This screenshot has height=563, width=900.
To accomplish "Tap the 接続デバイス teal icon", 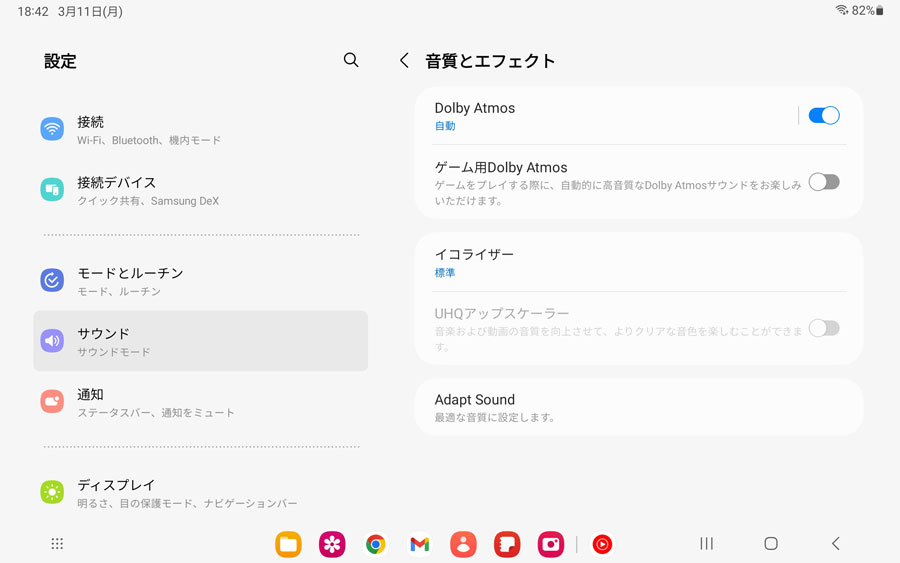I will point(52,189).
